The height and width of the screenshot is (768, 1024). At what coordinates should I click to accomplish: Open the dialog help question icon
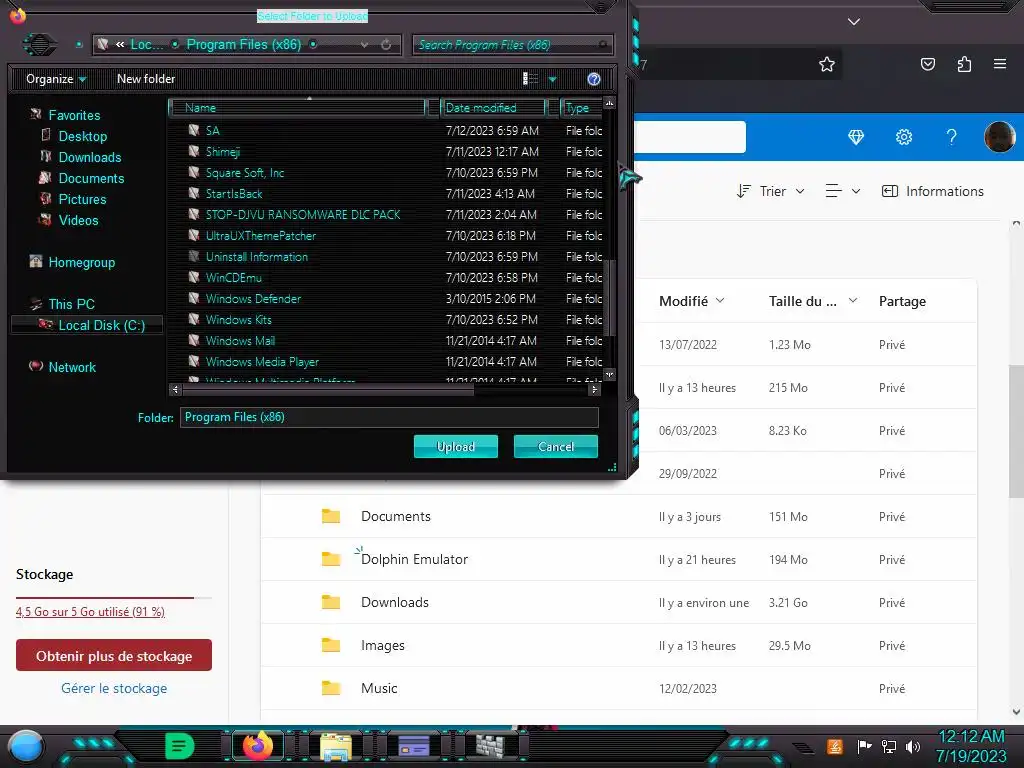pyautogui.click(x=594, y=79)
